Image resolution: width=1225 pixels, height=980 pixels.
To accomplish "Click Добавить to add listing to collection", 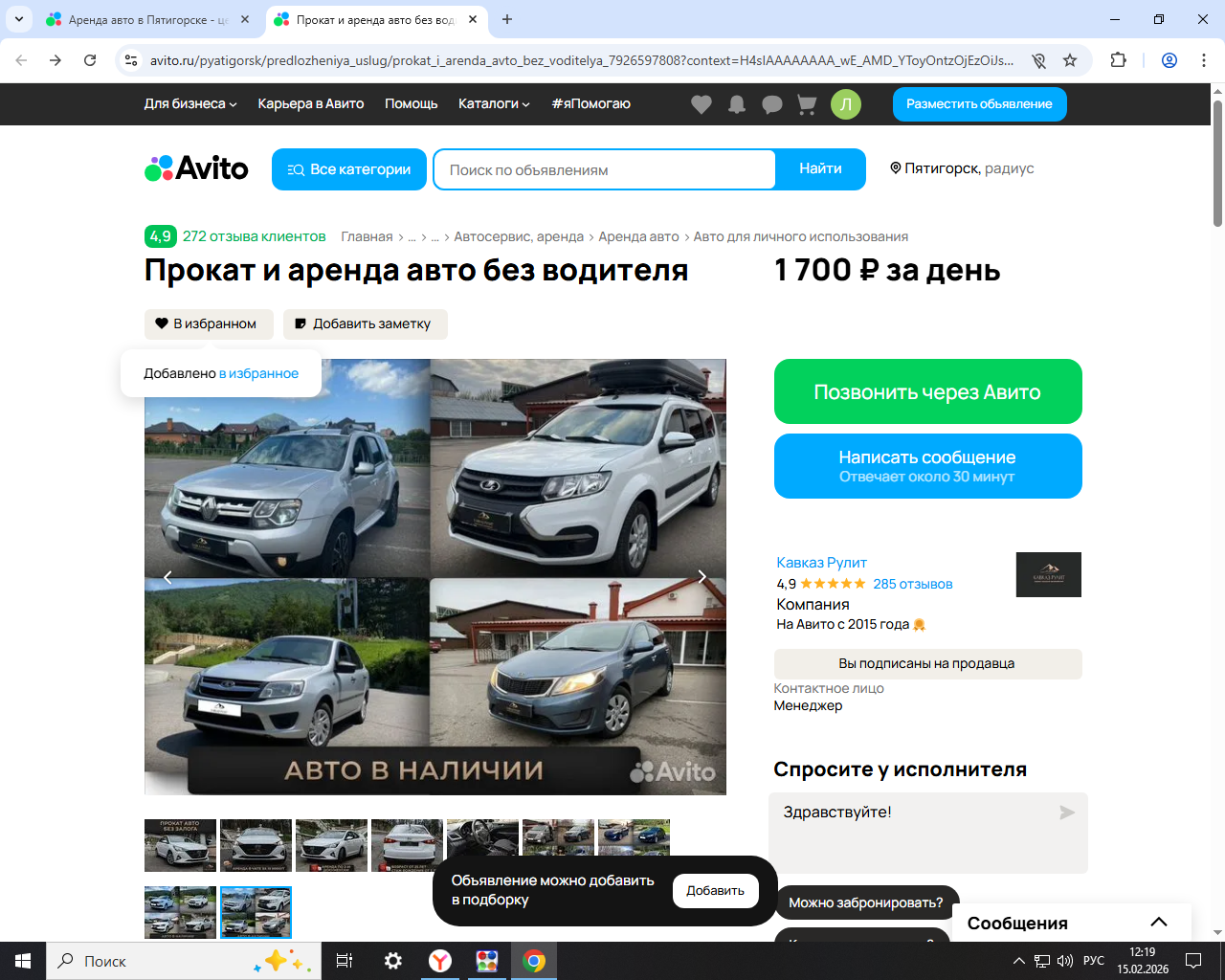I will pyautogui.click(x=716, y=891).
